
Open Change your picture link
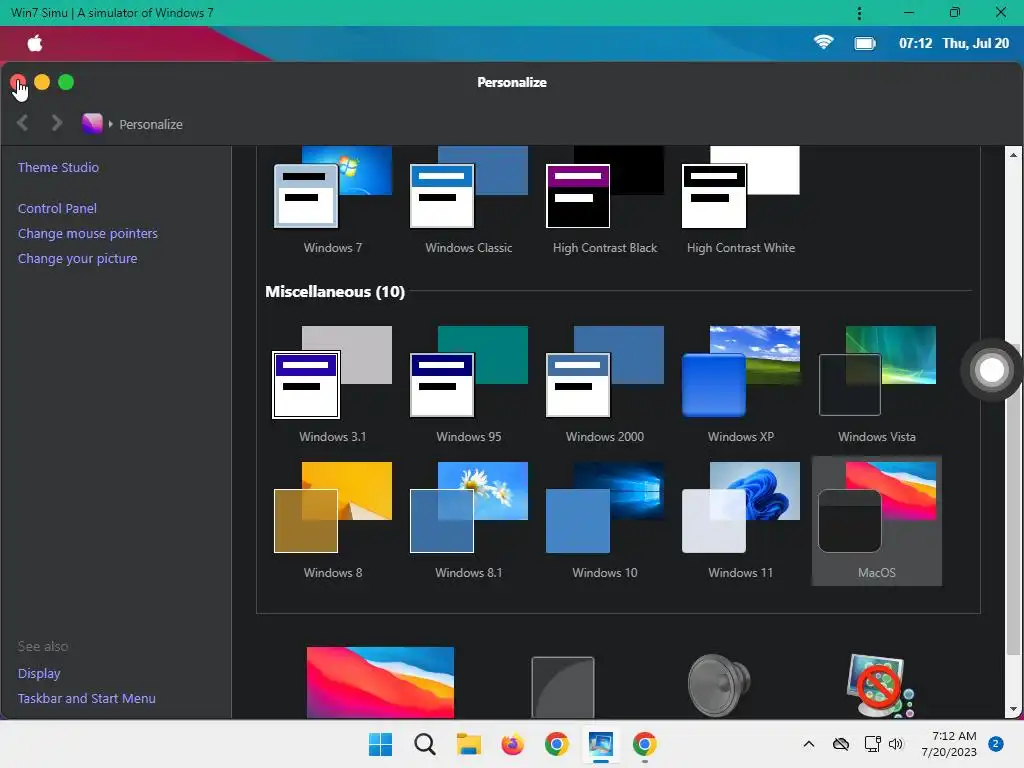click(77, 259)
